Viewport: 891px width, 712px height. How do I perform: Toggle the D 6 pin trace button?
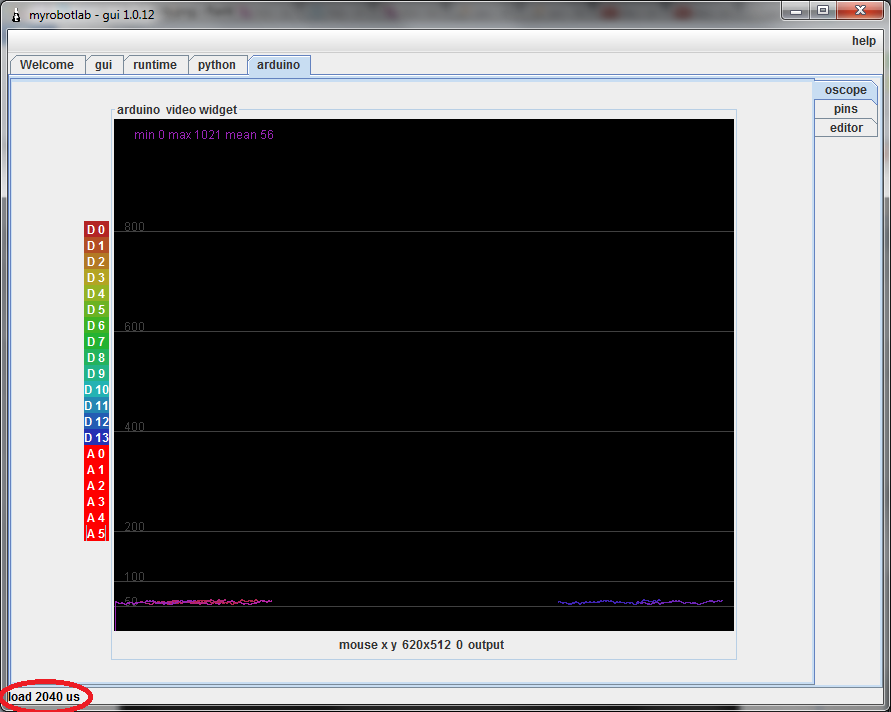pos(96,326)
